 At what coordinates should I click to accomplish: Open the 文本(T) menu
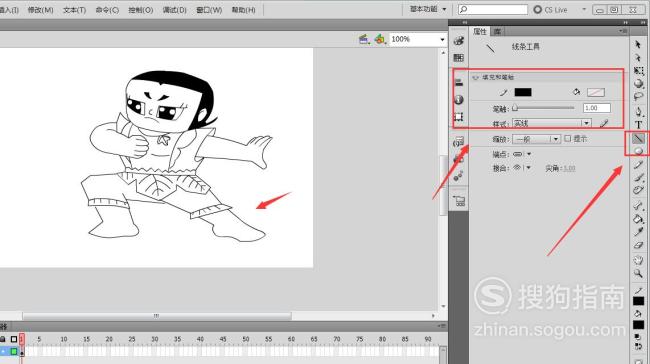click(x=74, y=10)
